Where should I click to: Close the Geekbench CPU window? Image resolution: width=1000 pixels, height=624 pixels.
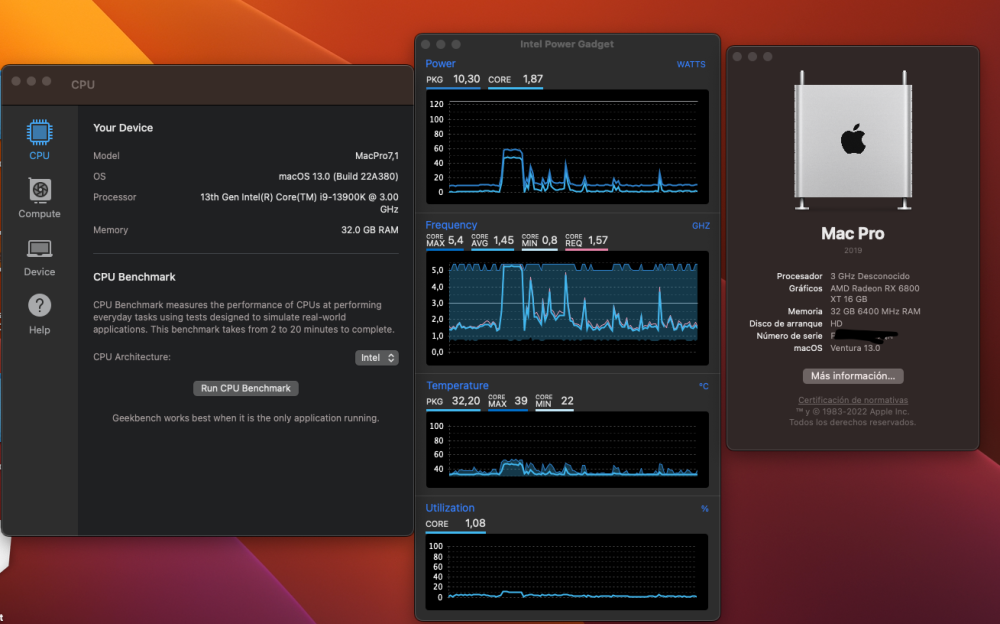16,81
